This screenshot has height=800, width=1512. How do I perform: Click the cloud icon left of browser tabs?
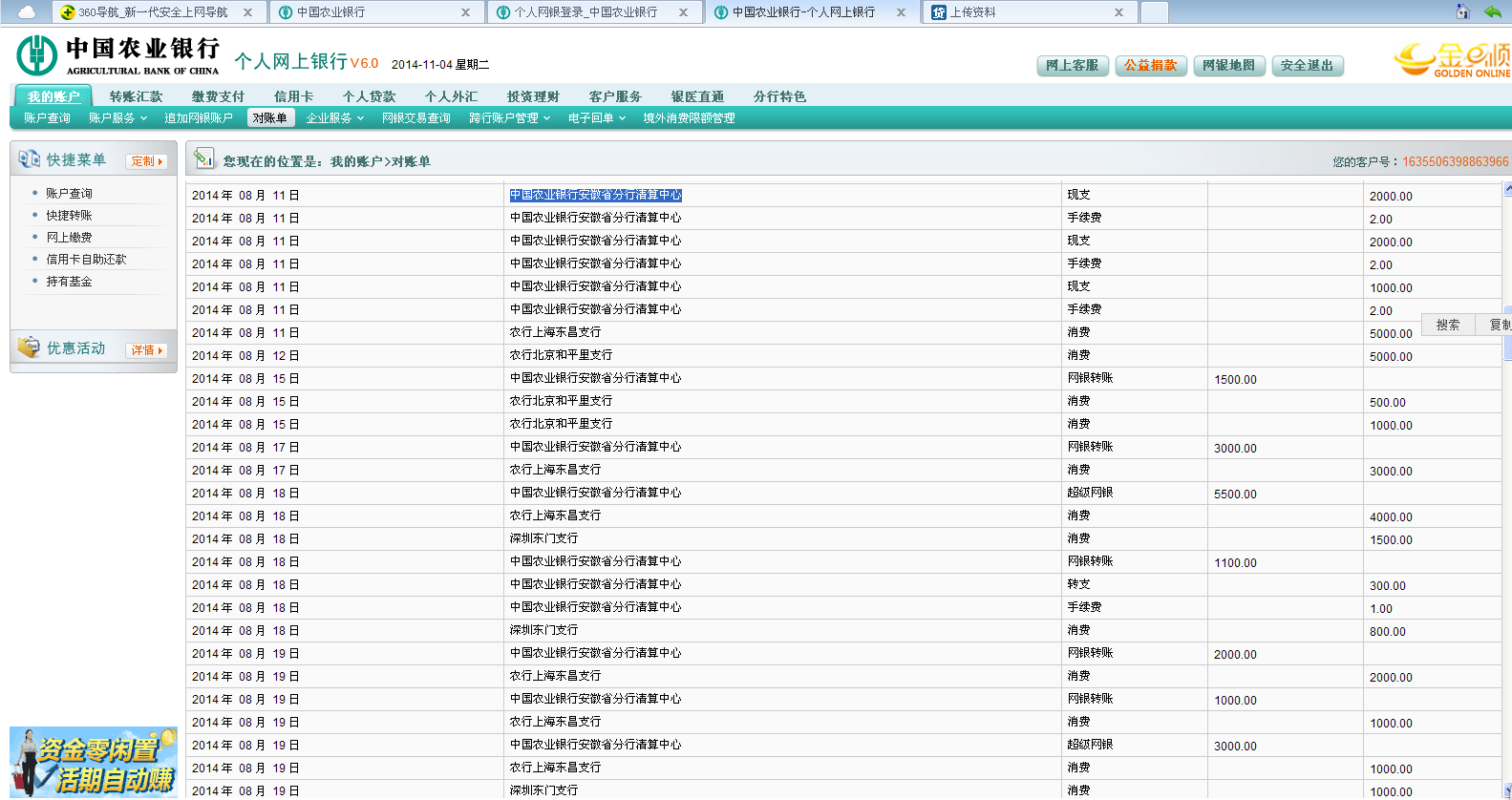click(x=26, y=12)
